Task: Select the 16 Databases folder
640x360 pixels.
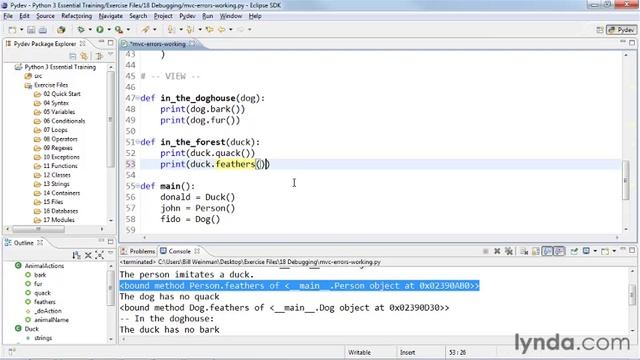Action: [x=60, y=211]
